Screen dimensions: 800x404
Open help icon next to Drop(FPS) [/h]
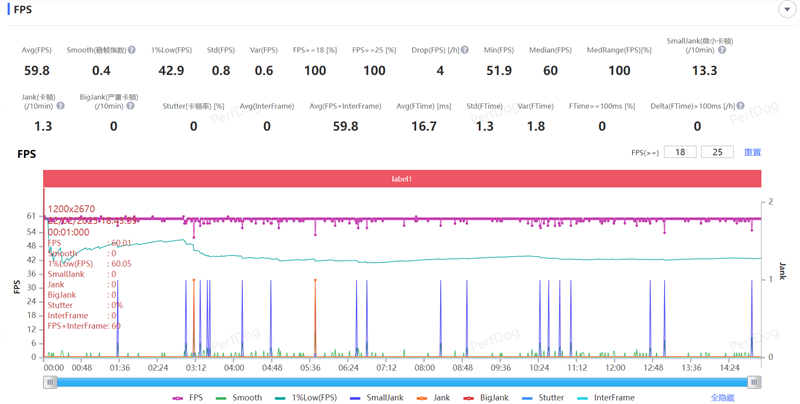467,50
